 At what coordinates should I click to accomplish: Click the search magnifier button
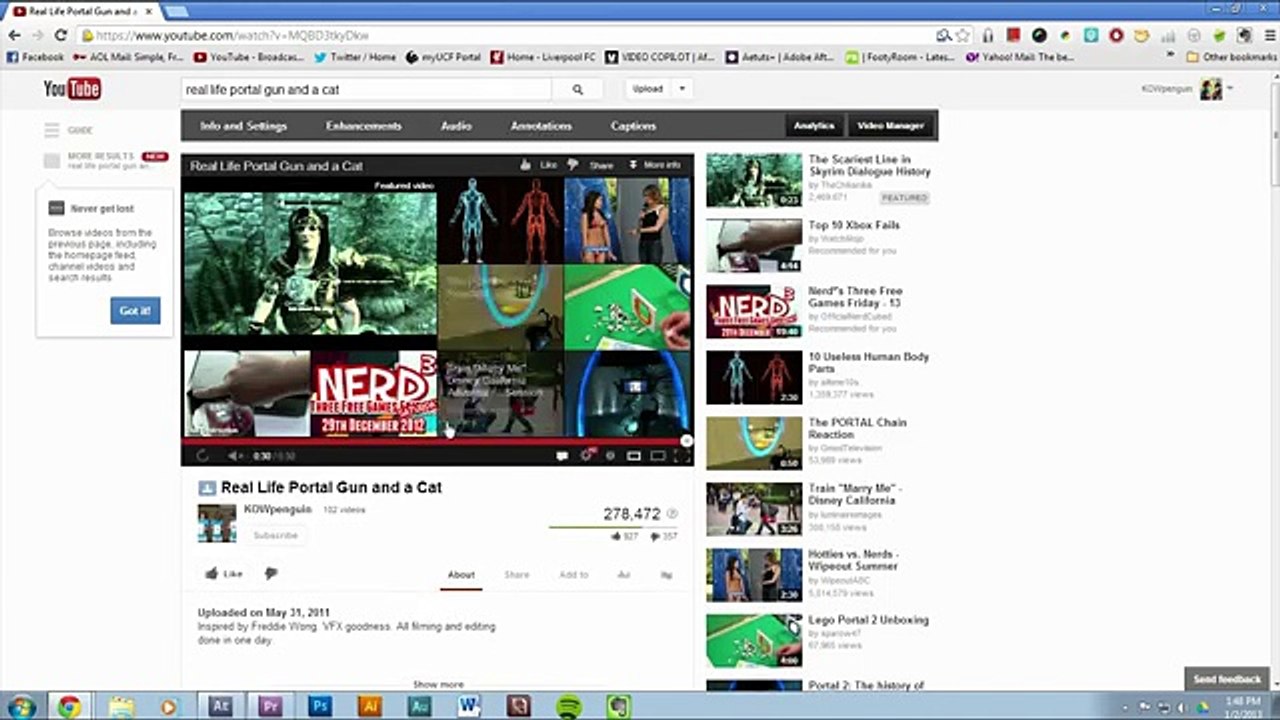(x=577, y=89)
